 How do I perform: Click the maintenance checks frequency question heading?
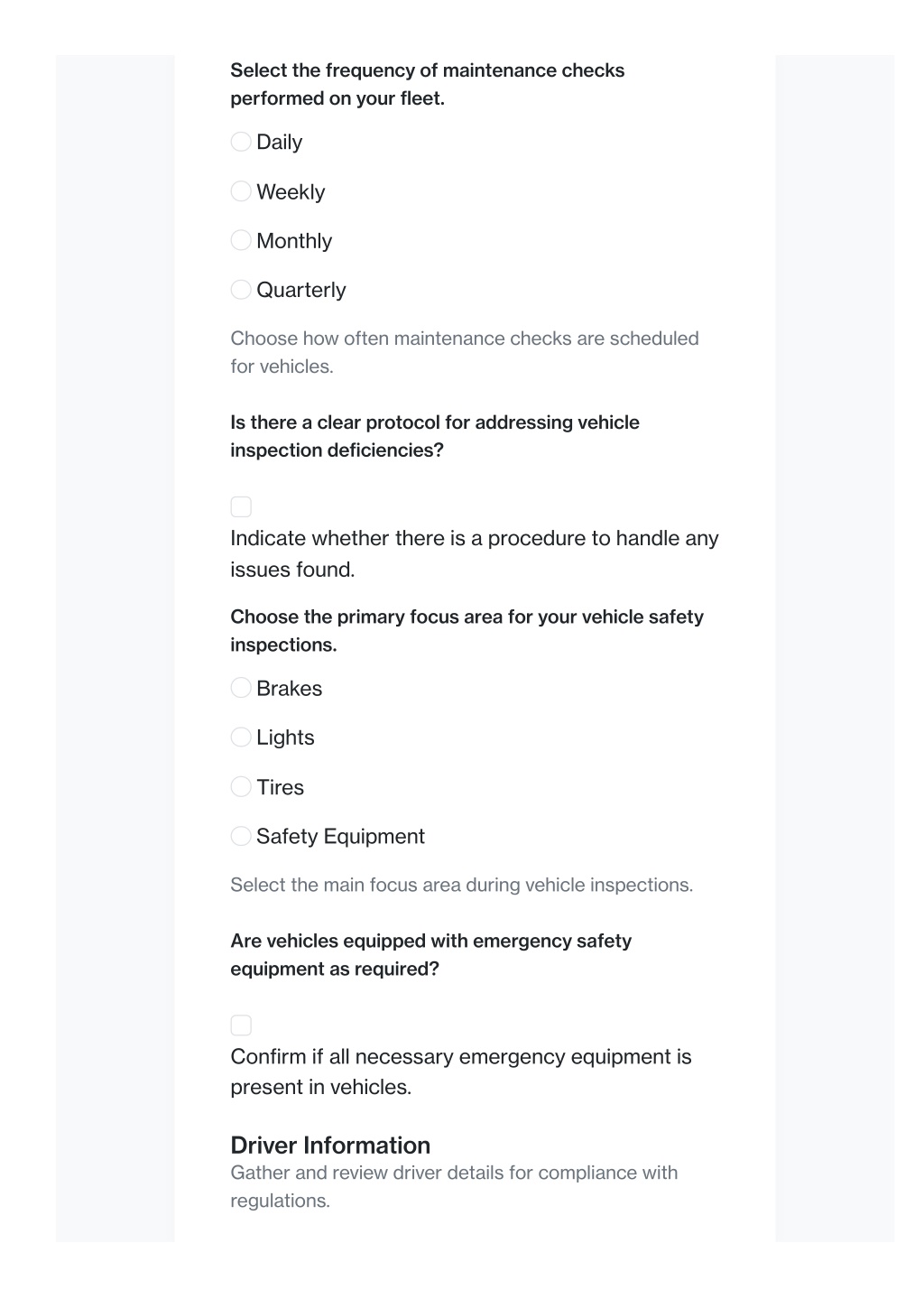coord(428,84)
